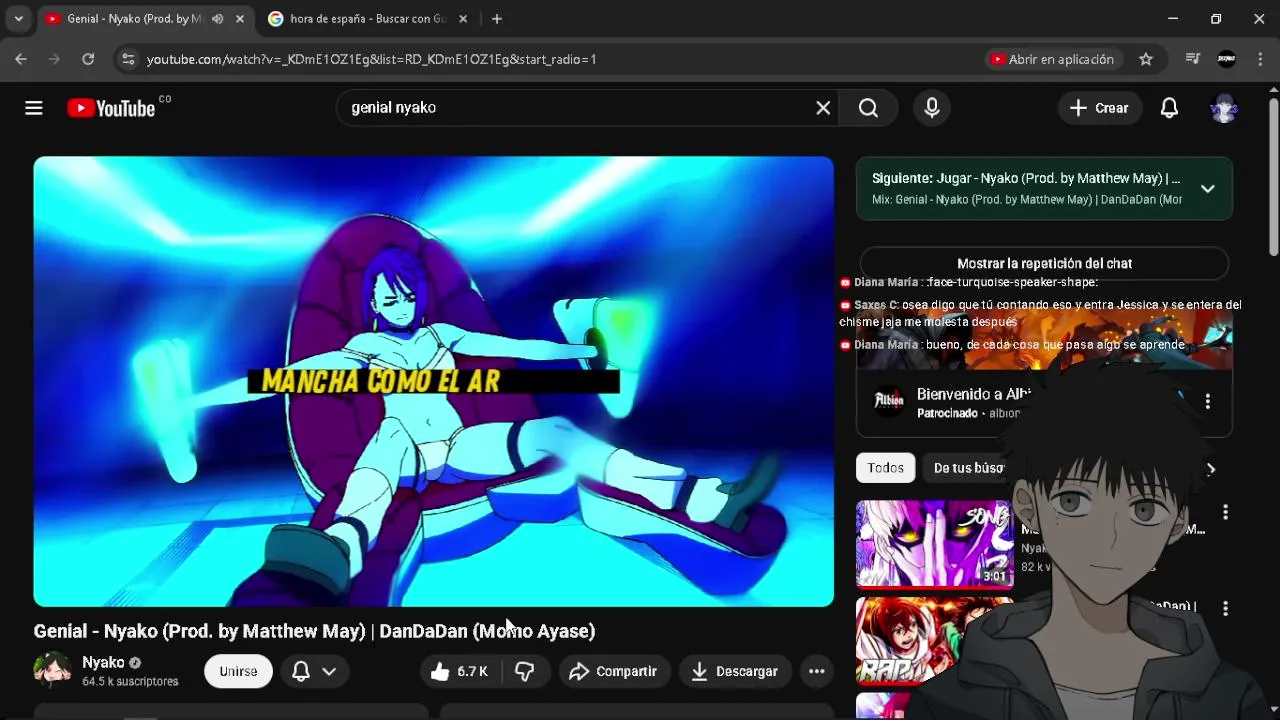Mute the tab via its speaker icon

[218, 19]
